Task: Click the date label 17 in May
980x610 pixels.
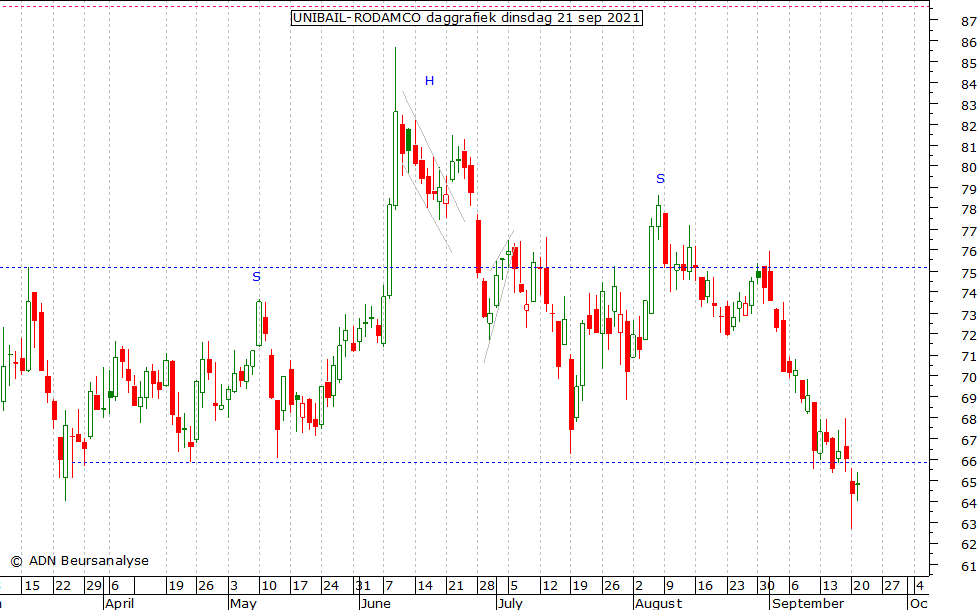Action: point(300,586)
